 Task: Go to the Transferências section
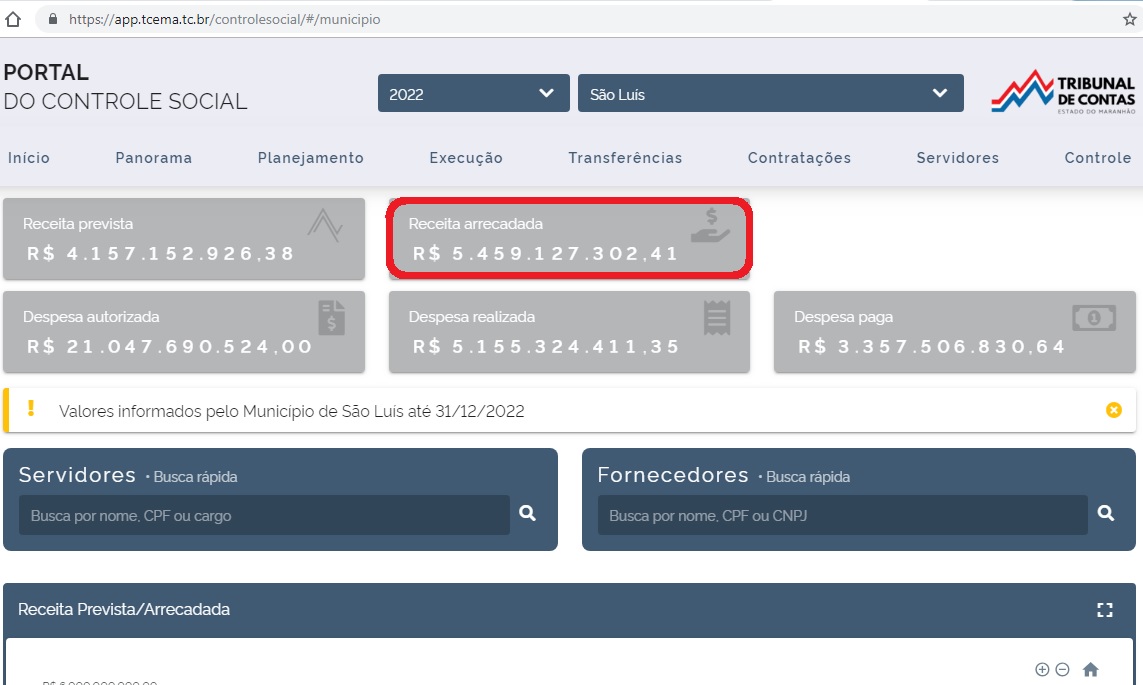[x=625, y=158]
